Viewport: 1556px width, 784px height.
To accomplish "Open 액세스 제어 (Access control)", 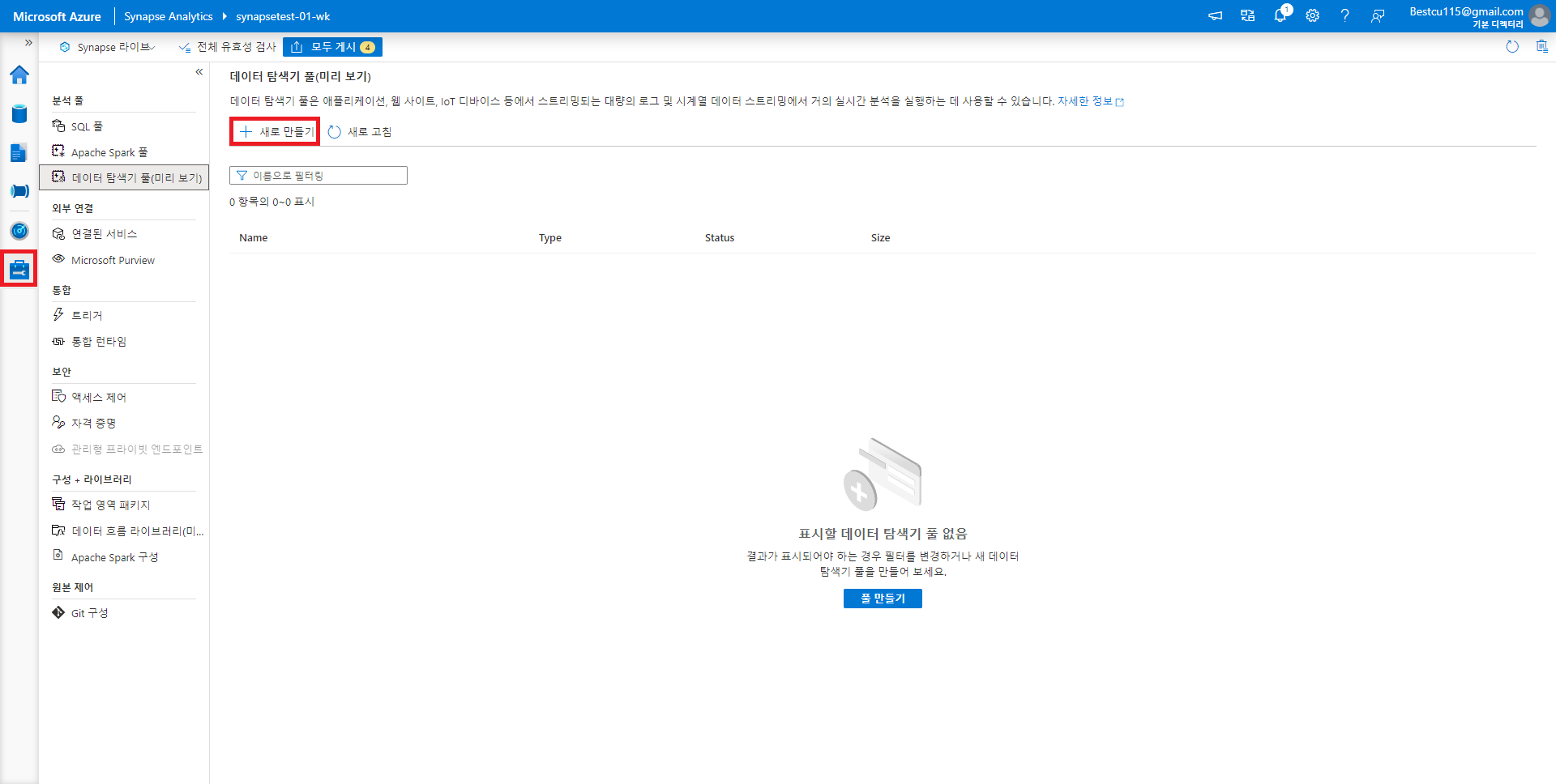I will pos(124,397).
